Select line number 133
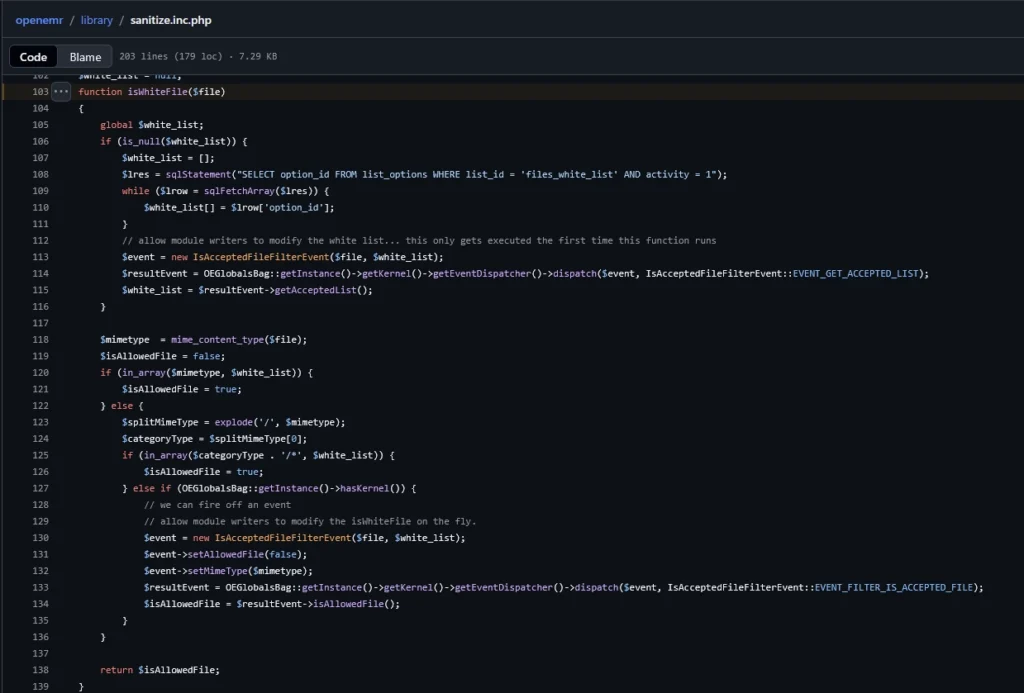The width and height of the screenshot is (1024, 693). tap(40, 587)
